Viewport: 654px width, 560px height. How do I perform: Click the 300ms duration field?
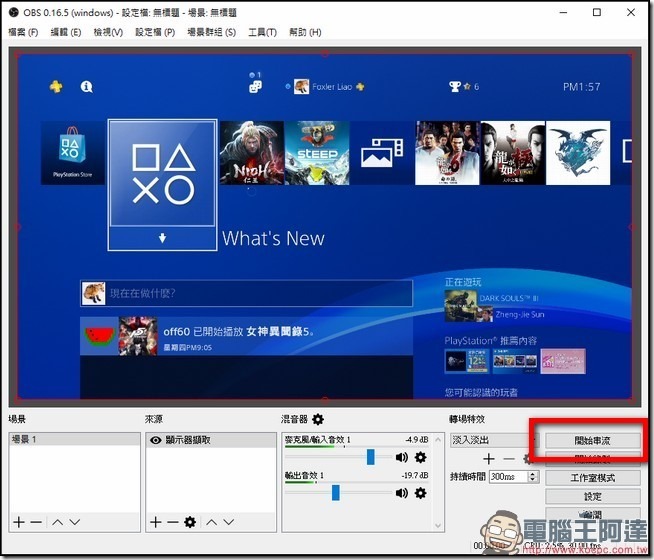tap(509, 477)
